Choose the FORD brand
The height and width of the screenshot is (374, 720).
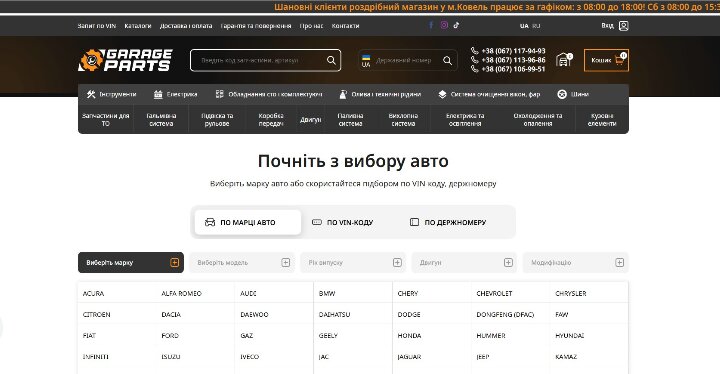[170, 335]
